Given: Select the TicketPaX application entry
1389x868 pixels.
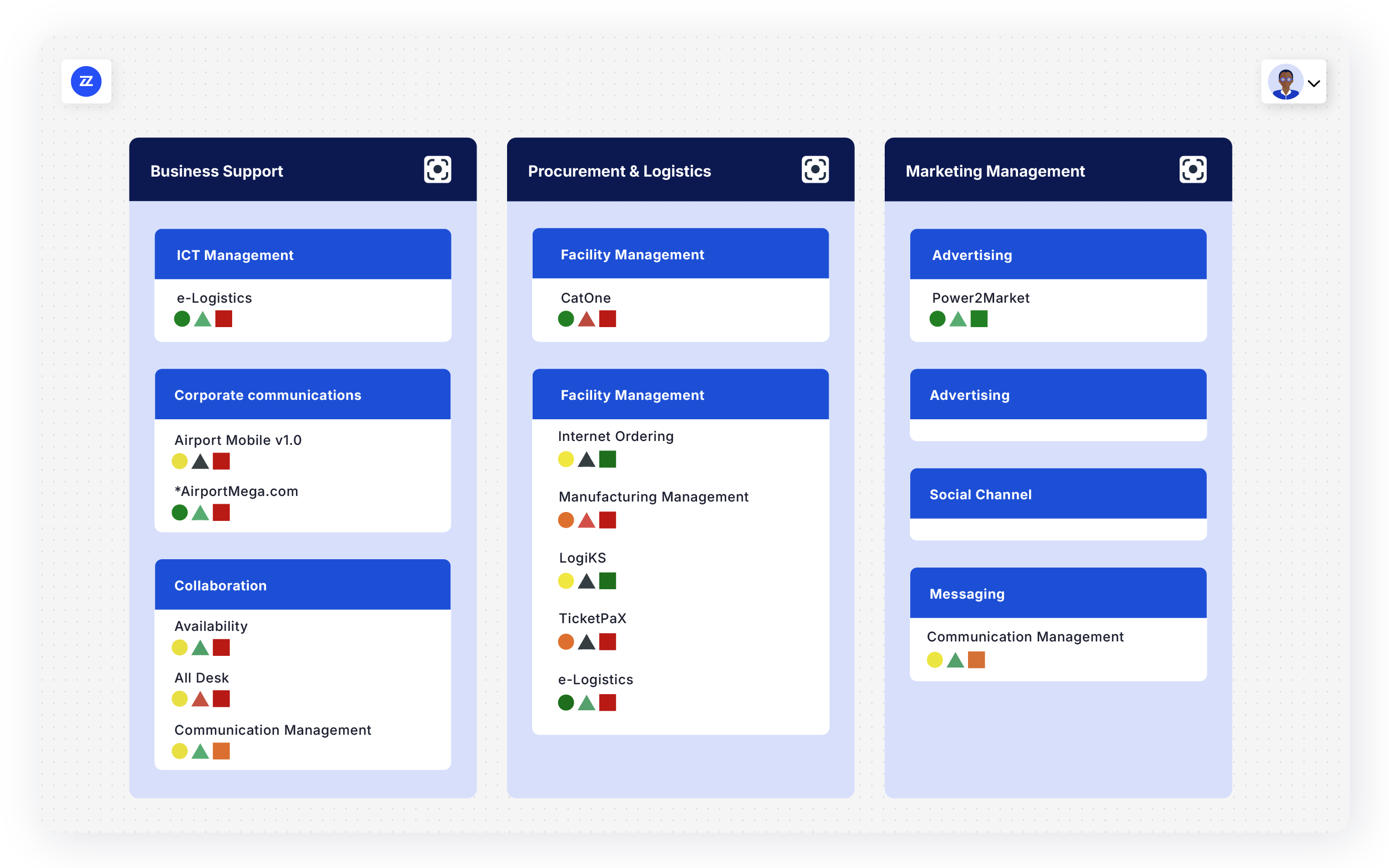Looking at the screenshot, I should point(593,619).
